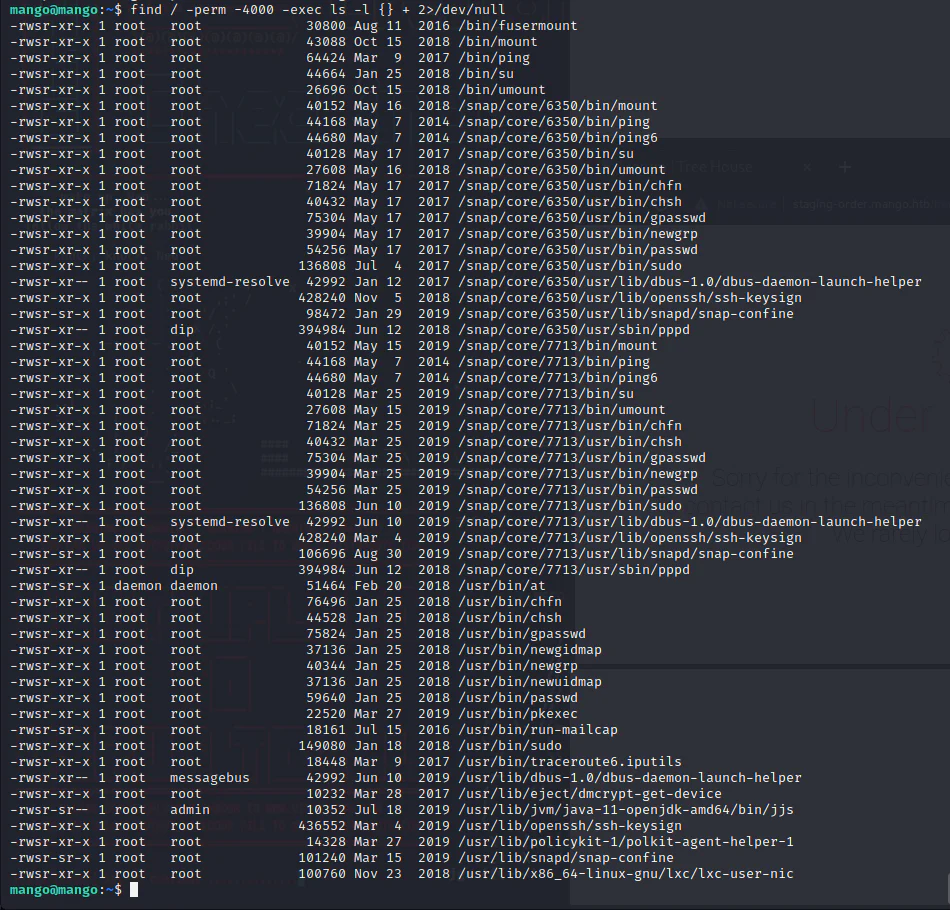The height and width of the screenshot is (910, 950).
Task: Click the /bin/su entry
Action: pos(486,74)
